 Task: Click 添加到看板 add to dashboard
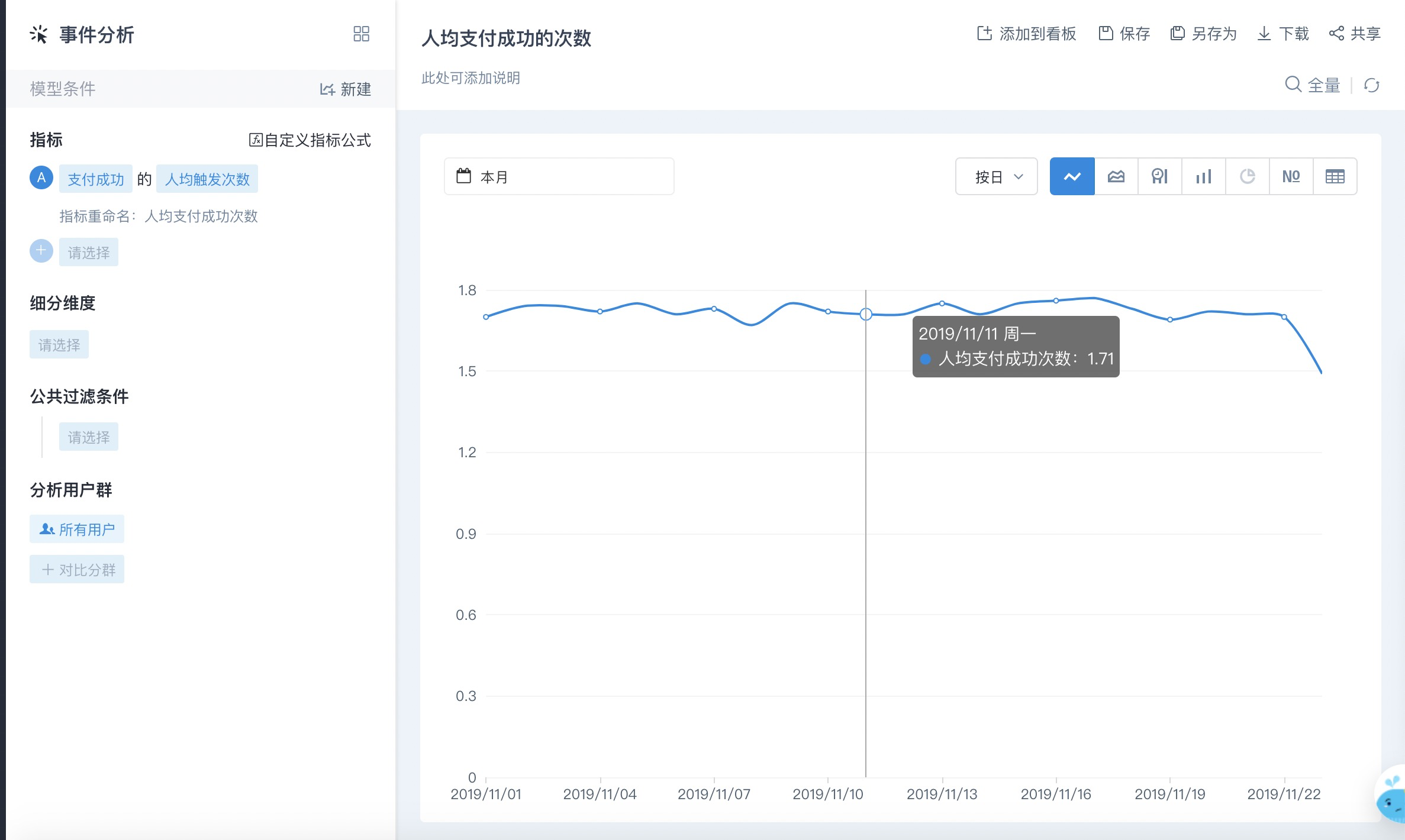click(1026, 34)
